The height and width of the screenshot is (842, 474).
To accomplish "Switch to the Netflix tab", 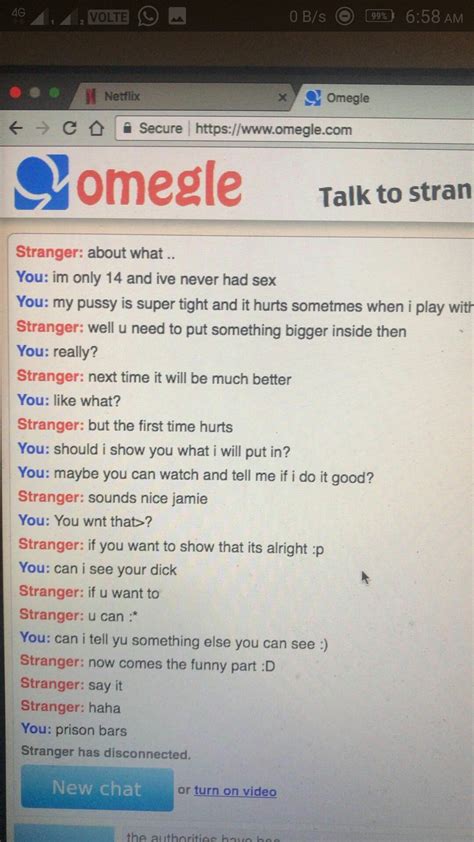I will (122, 97).
